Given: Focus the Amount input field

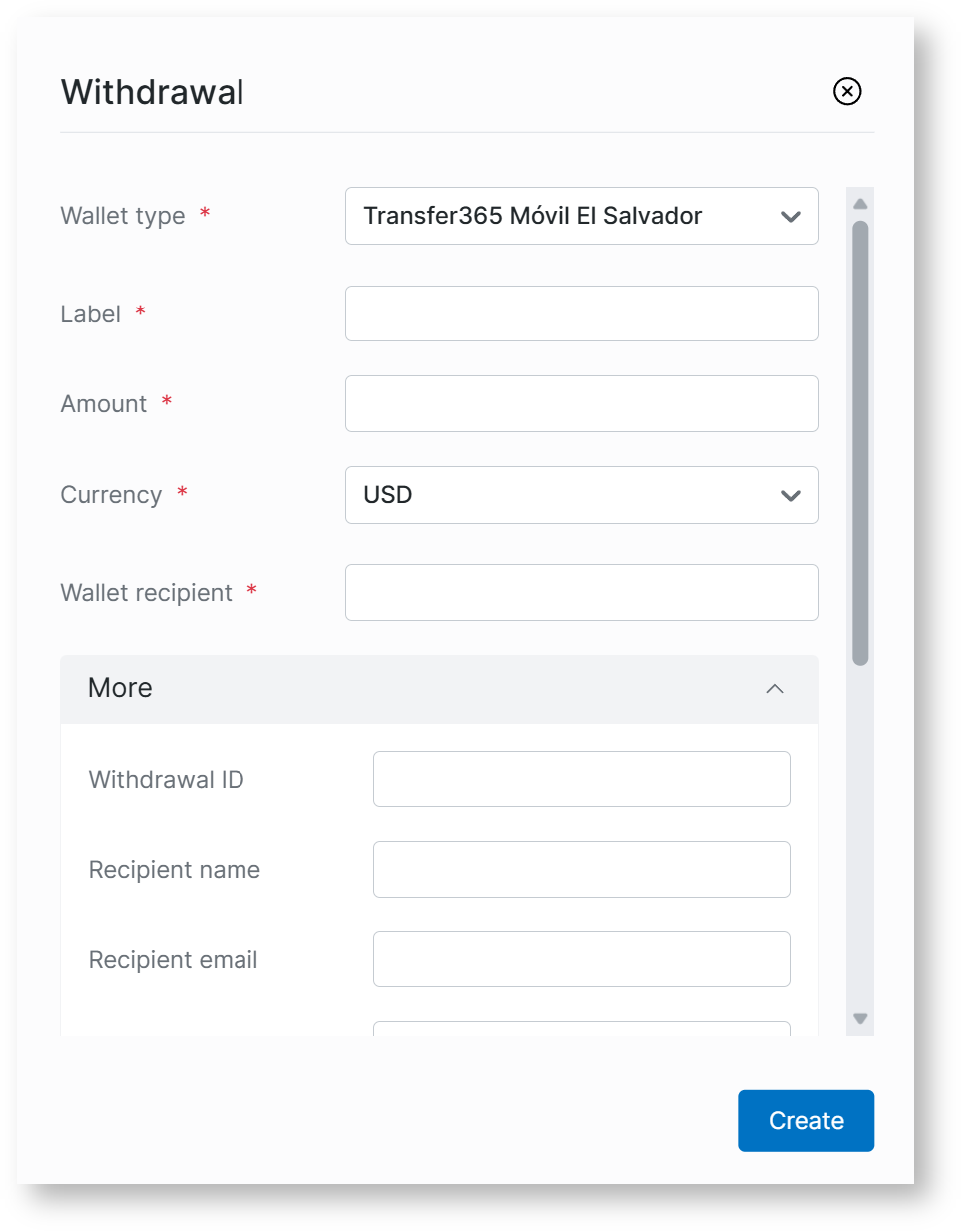Looking at the screenshot, I should click(581, 403).
